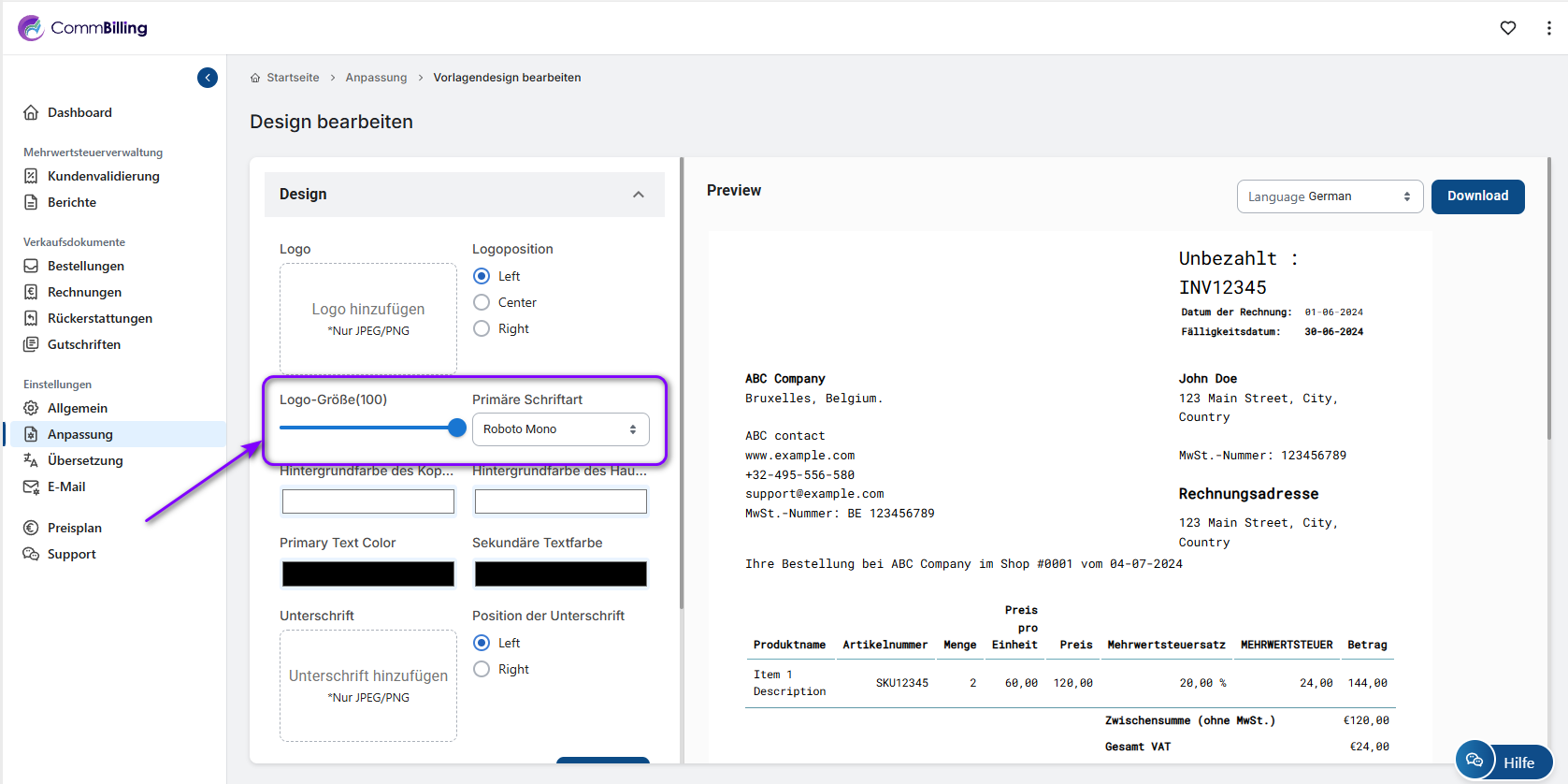Image resolution: width=1568 pixels, height=784 pixels.
Task: Open Preisplan page
Action: click(75, 528)
